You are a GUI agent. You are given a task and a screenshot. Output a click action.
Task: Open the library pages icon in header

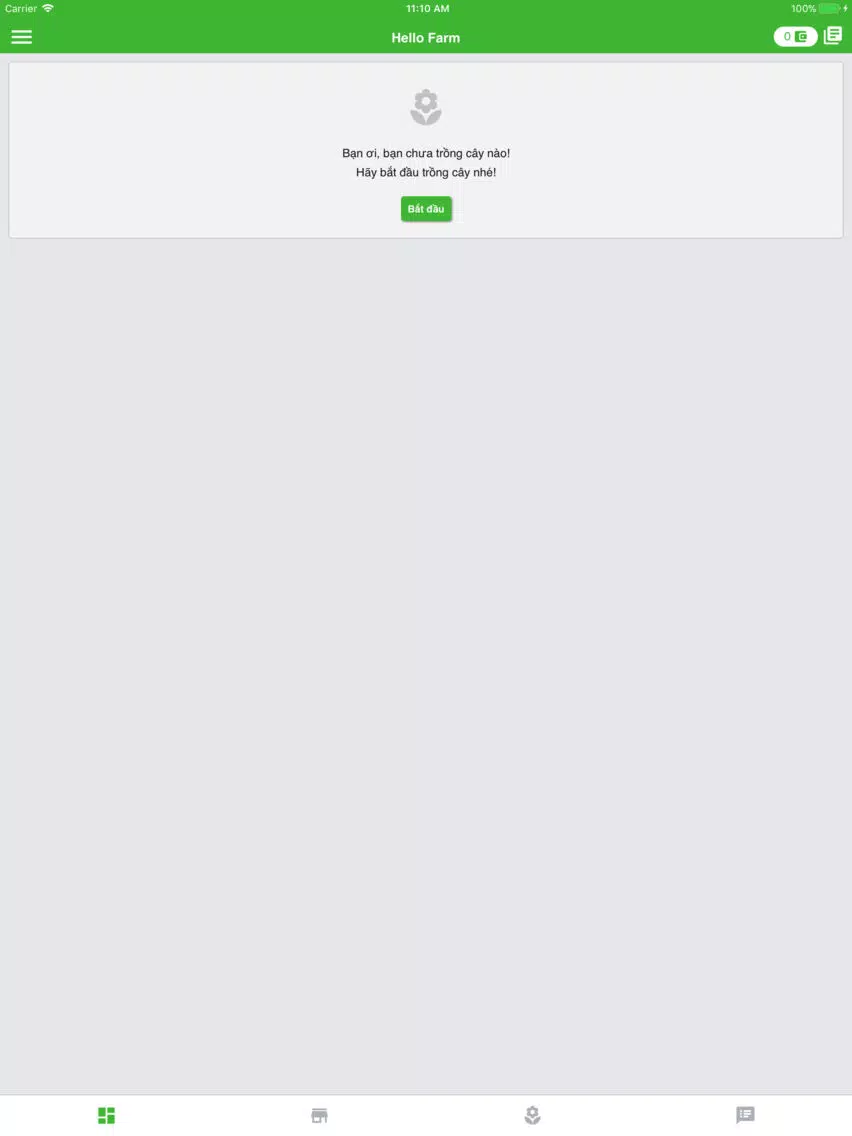click(x=833, y=36)
